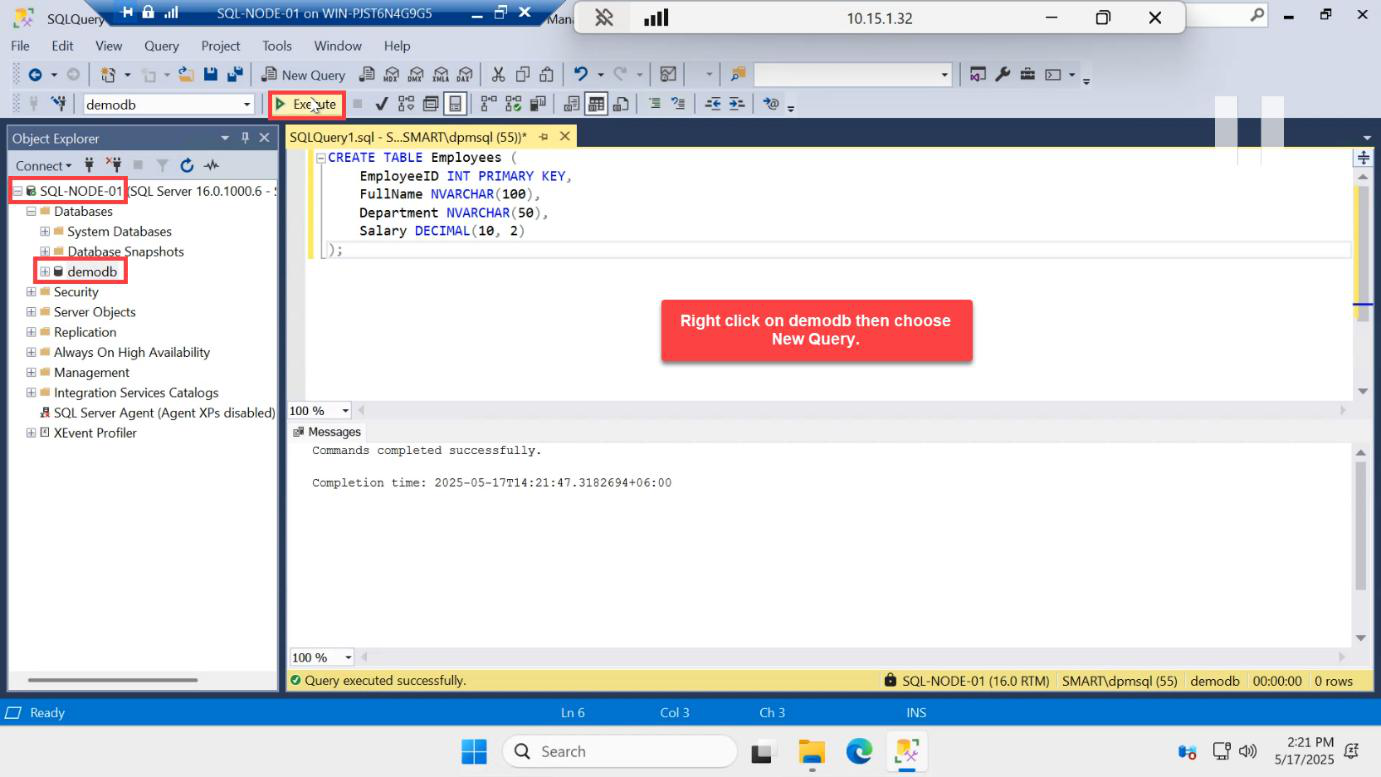
Task: Click the Navigate Backward arrow icon
Action: [35, 74]
